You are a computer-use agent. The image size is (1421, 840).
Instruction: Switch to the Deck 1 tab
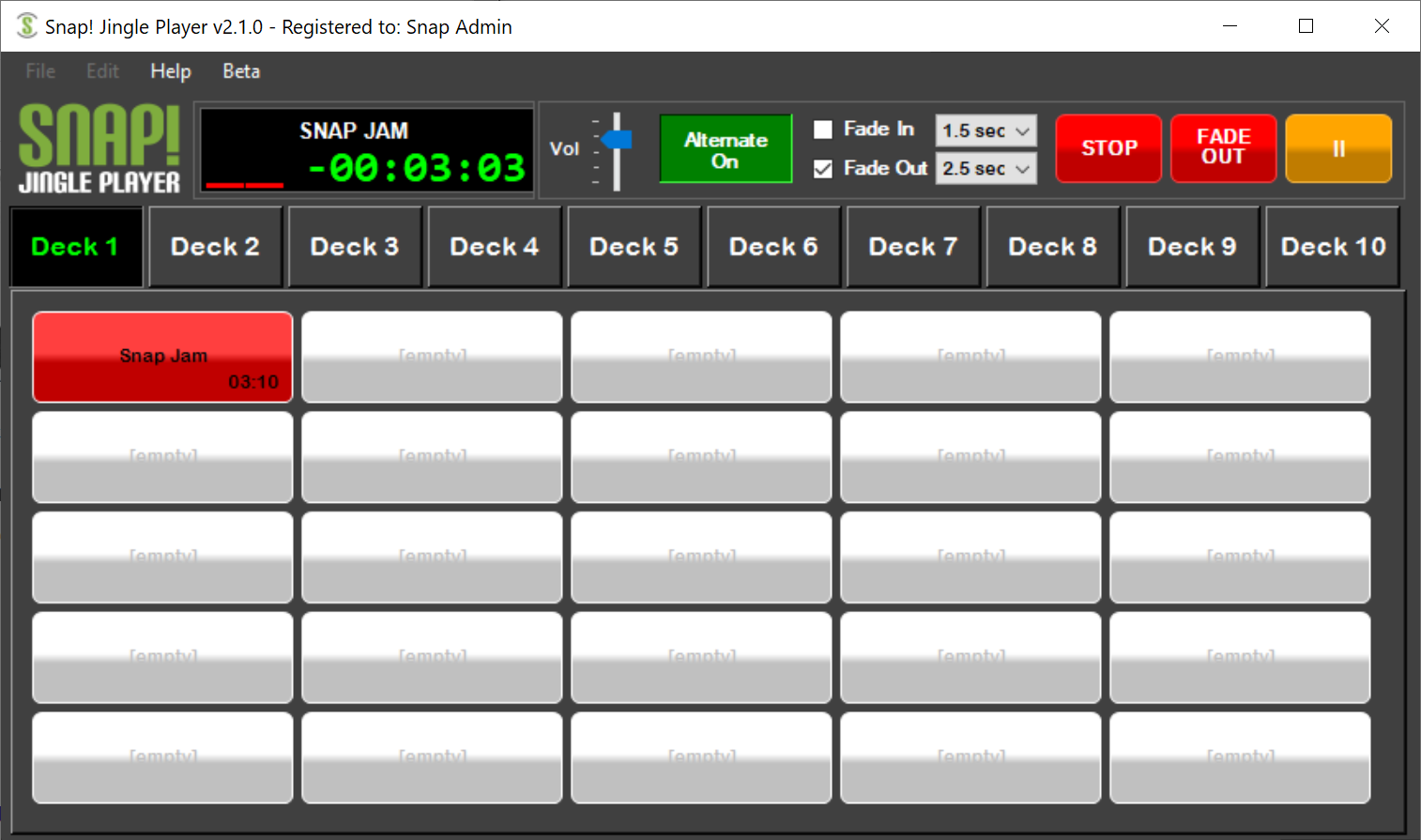[76, 247]
